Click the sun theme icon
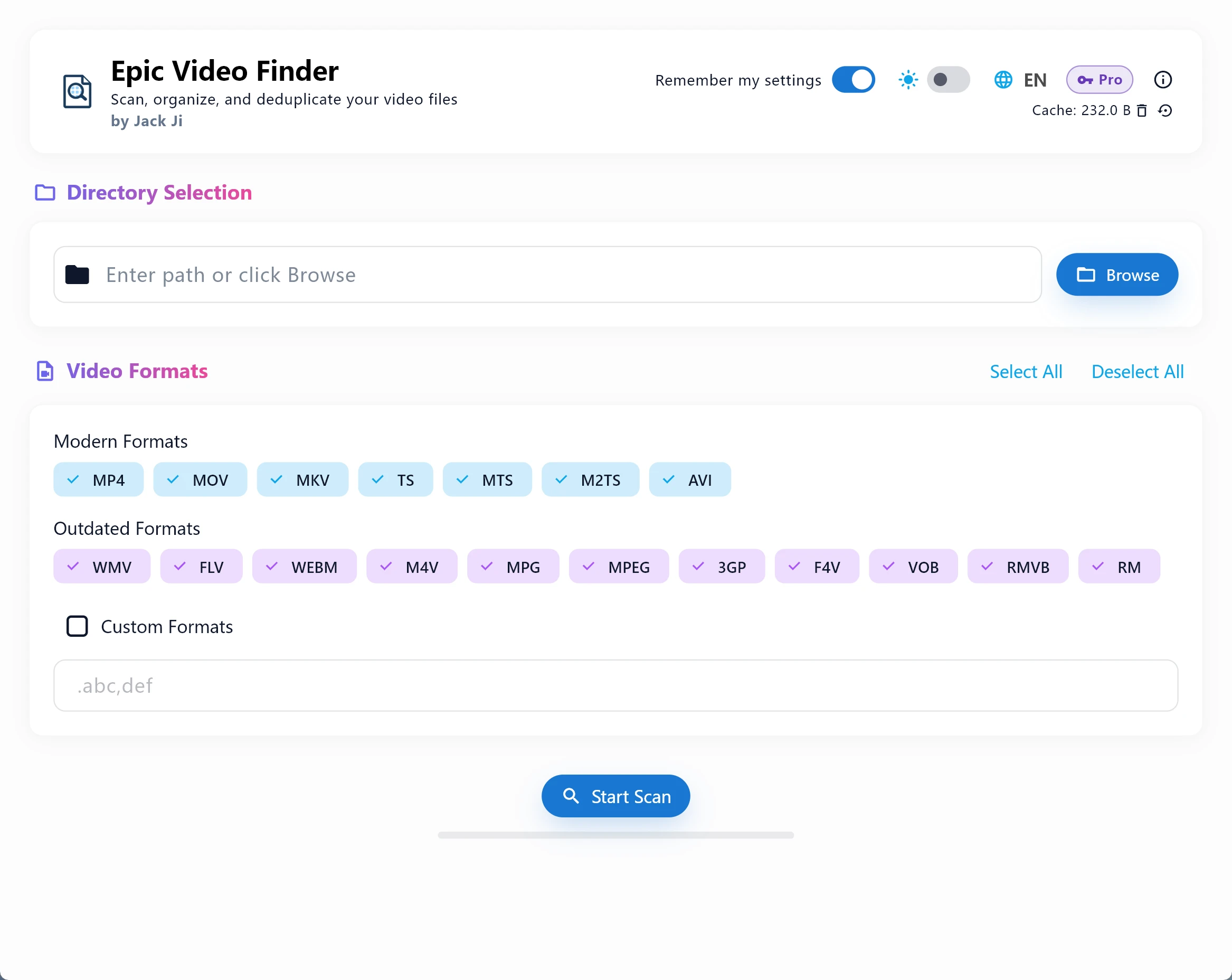Viewport: 1232px width, 980px height. click(x=908, y=80)
